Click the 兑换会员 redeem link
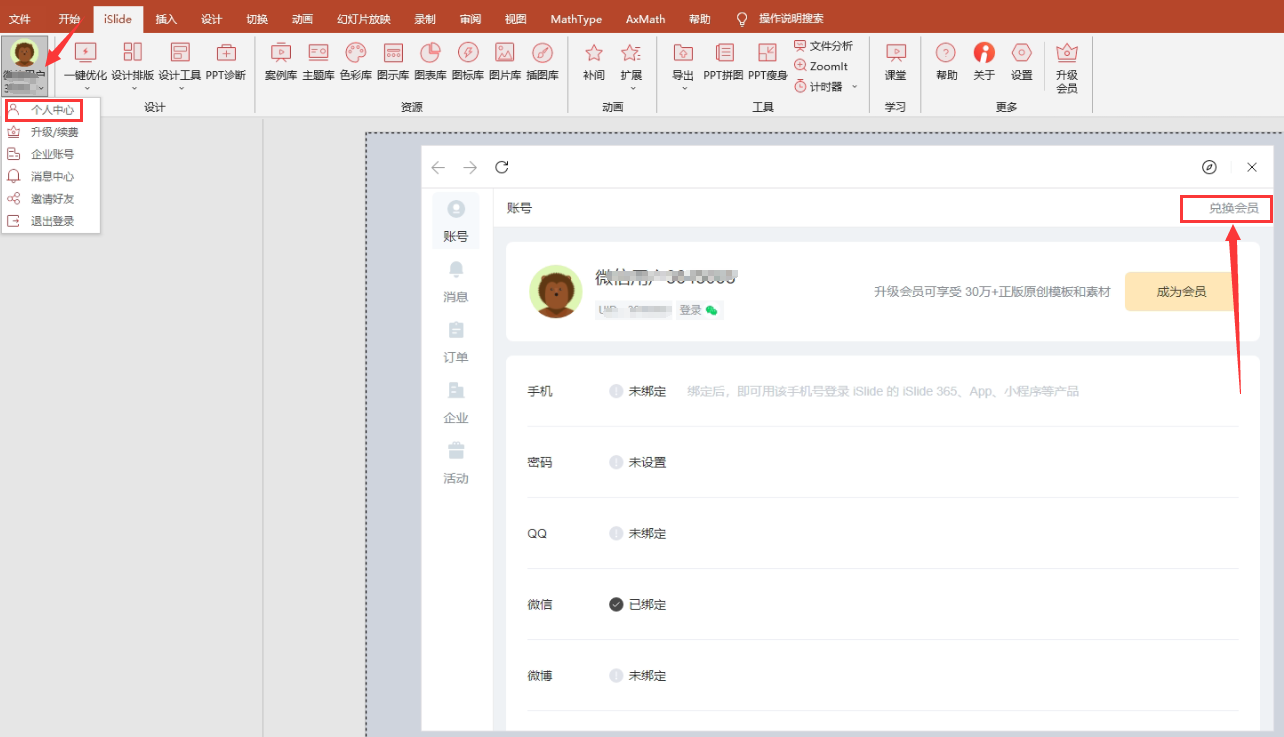 coord(1233,208)
